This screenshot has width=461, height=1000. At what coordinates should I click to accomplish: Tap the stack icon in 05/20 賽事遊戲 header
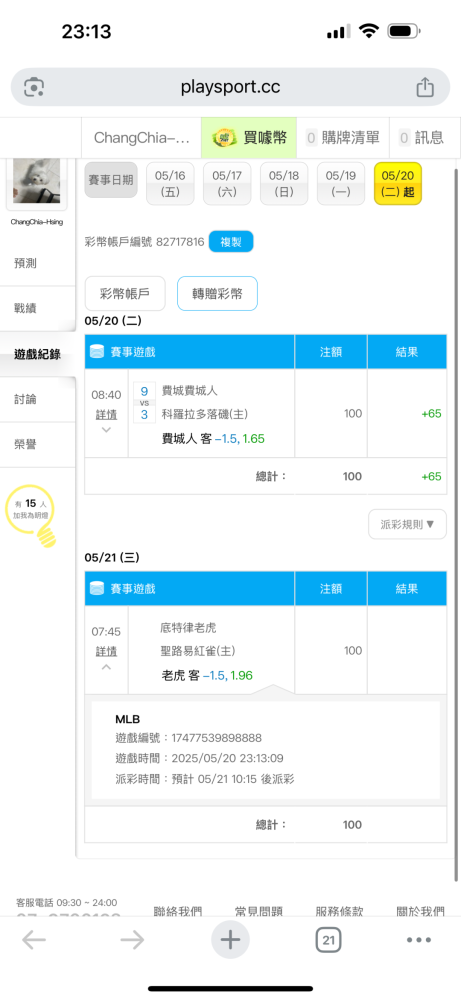click(97, 351)
